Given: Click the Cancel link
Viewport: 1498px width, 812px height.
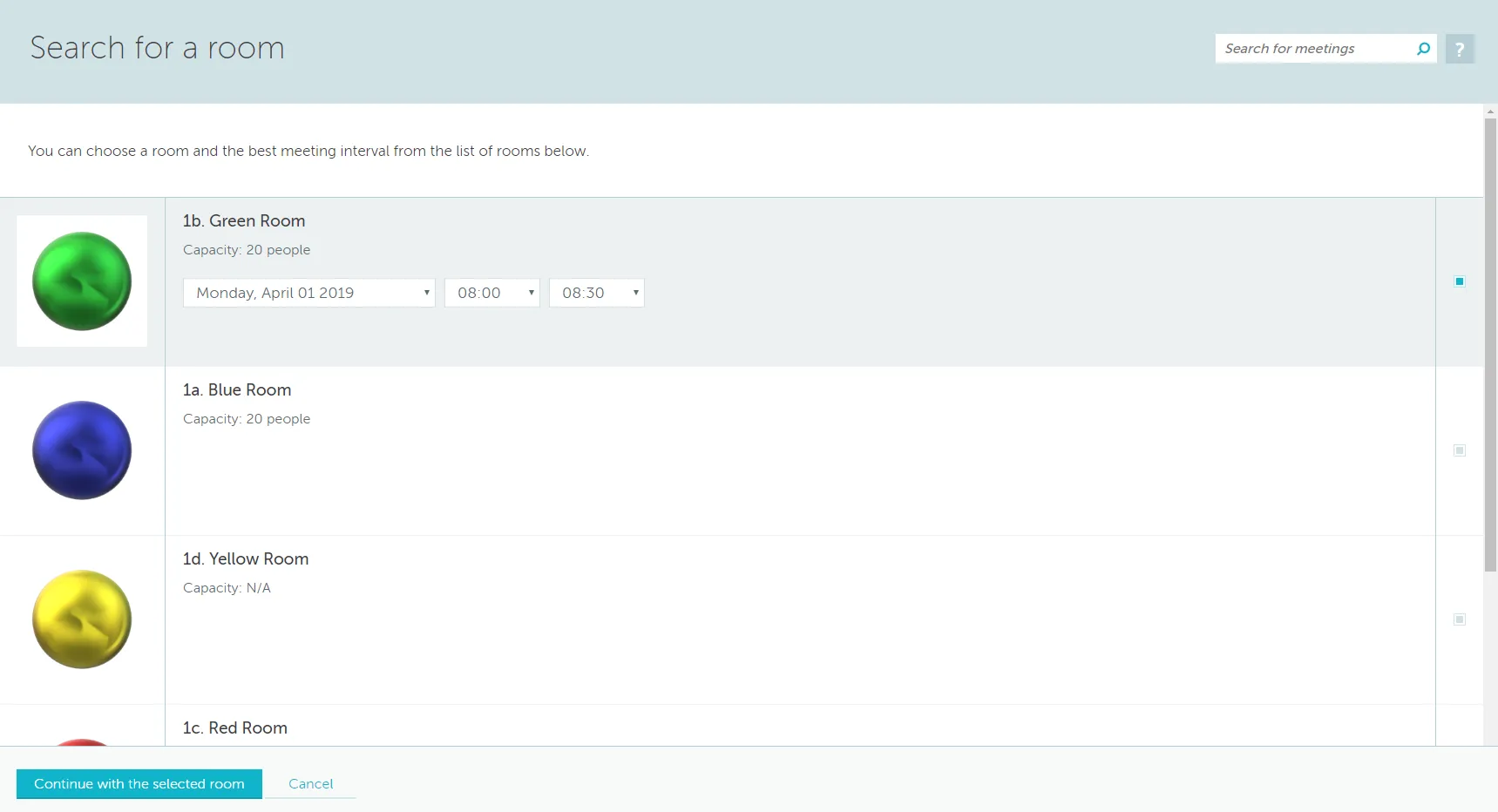Looking at the screenshot, I should 310,784.
